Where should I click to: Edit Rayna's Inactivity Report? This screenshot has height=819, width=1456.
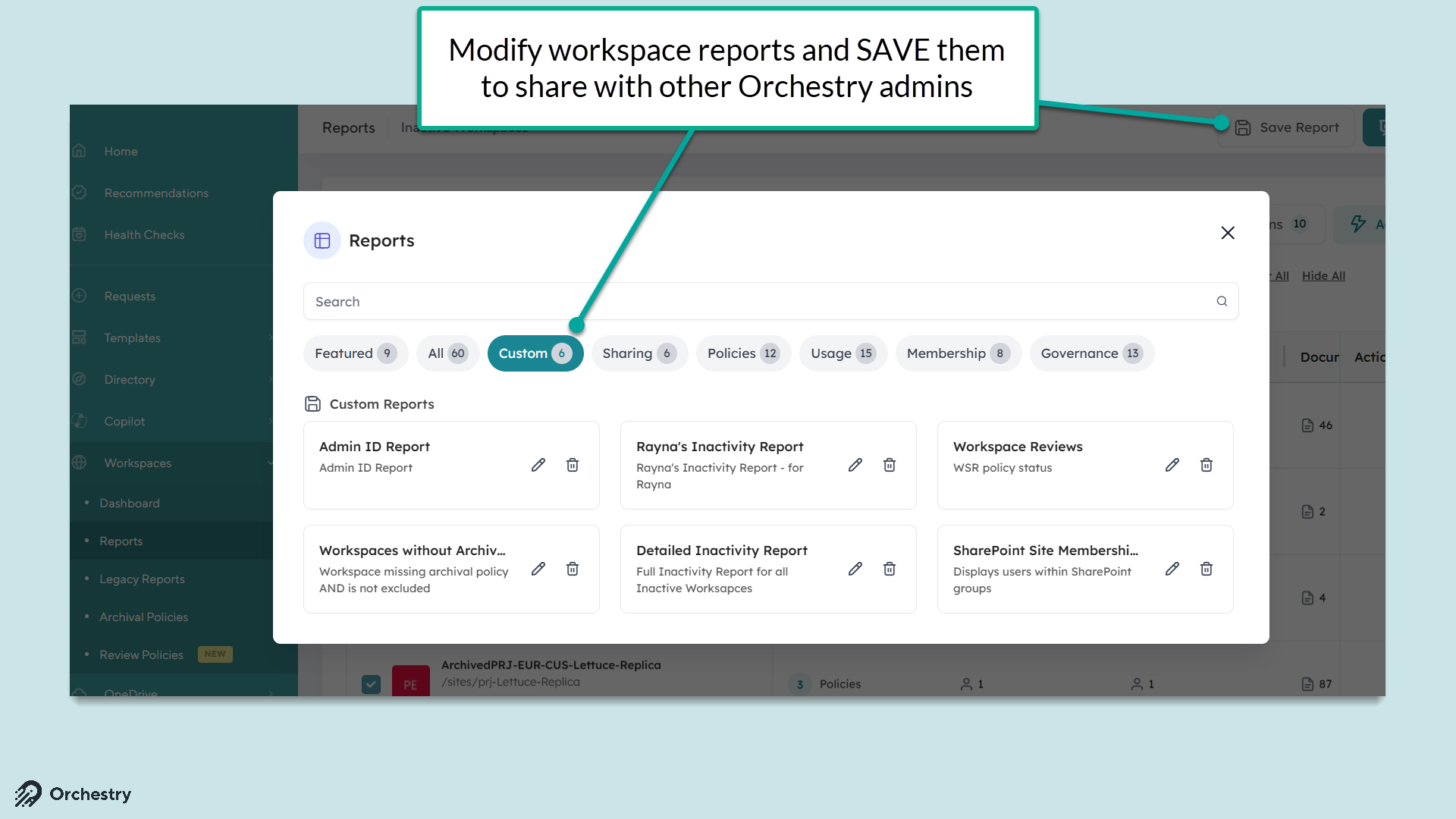click(x=855, y=465)
